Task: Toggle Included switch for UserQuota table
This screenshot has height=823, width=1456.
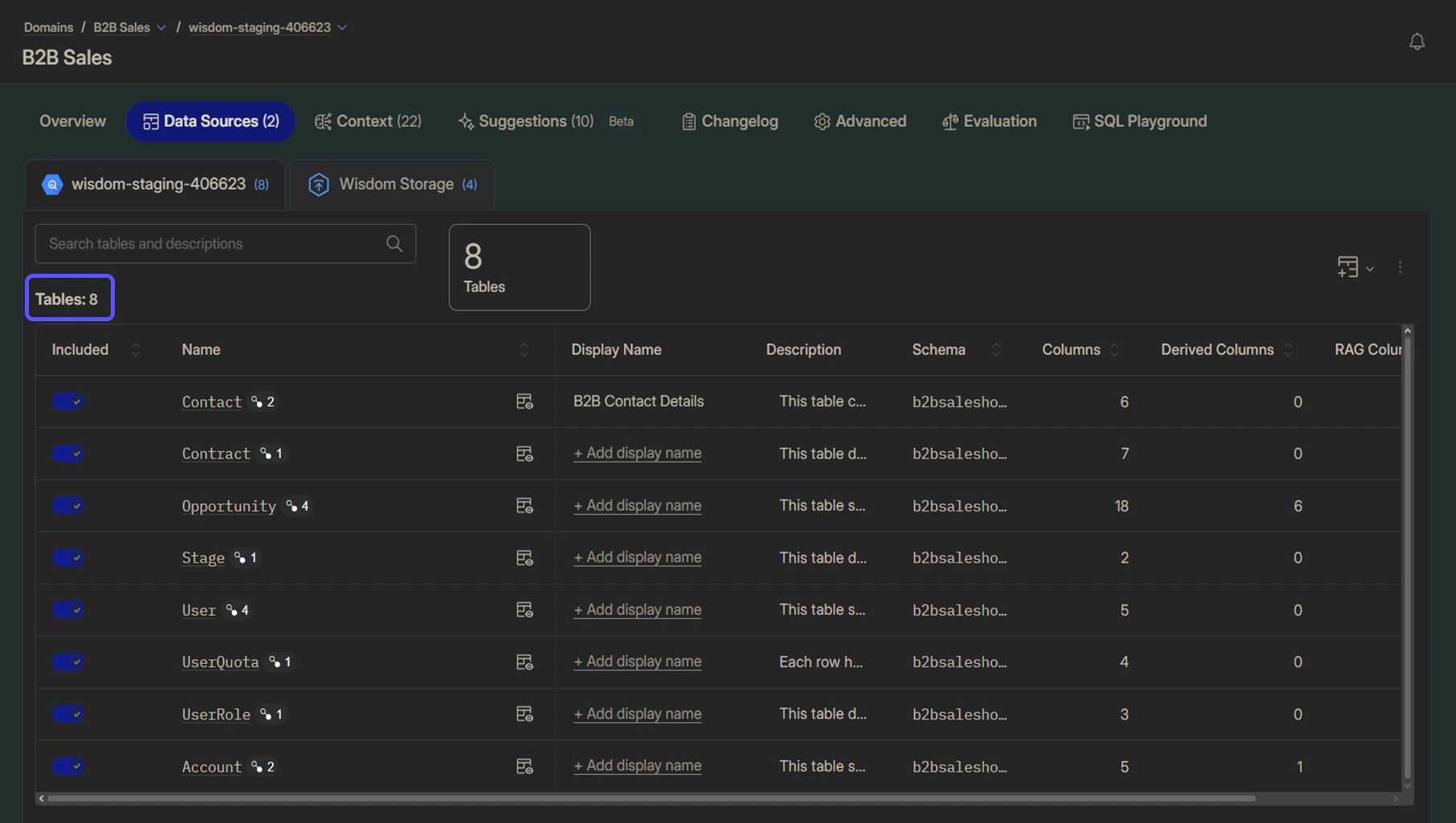Action: (x=68, y=662)
